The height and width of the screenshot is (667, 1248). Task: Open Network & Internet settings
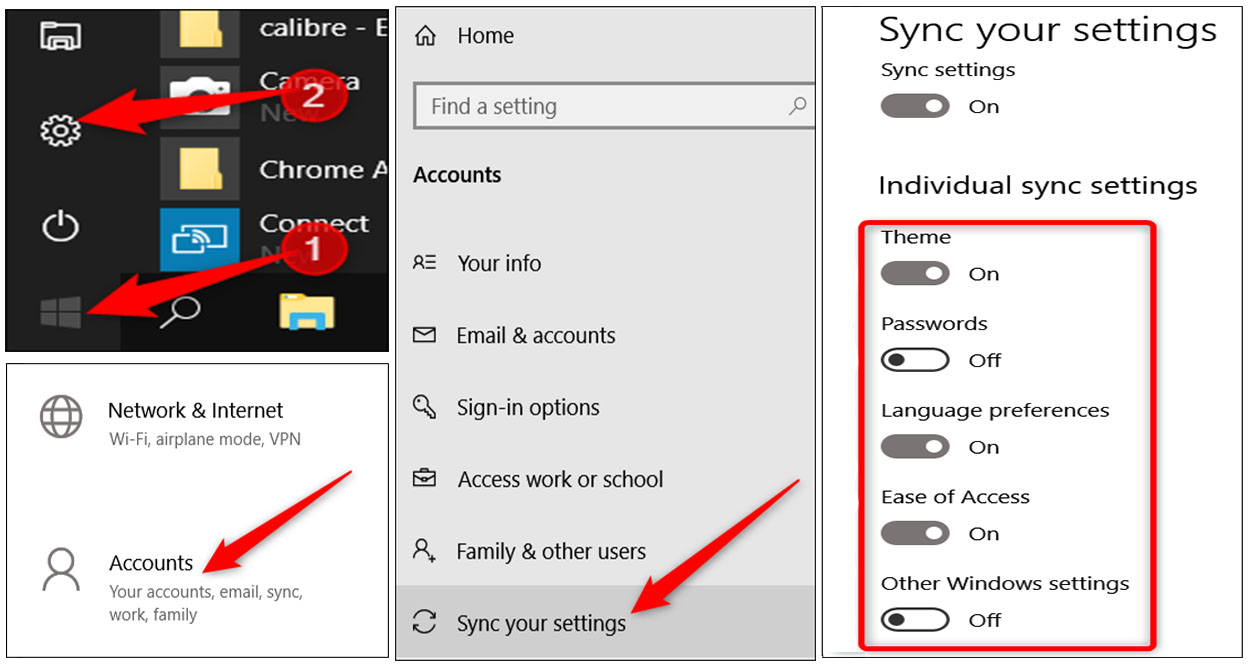coord(196,410)
